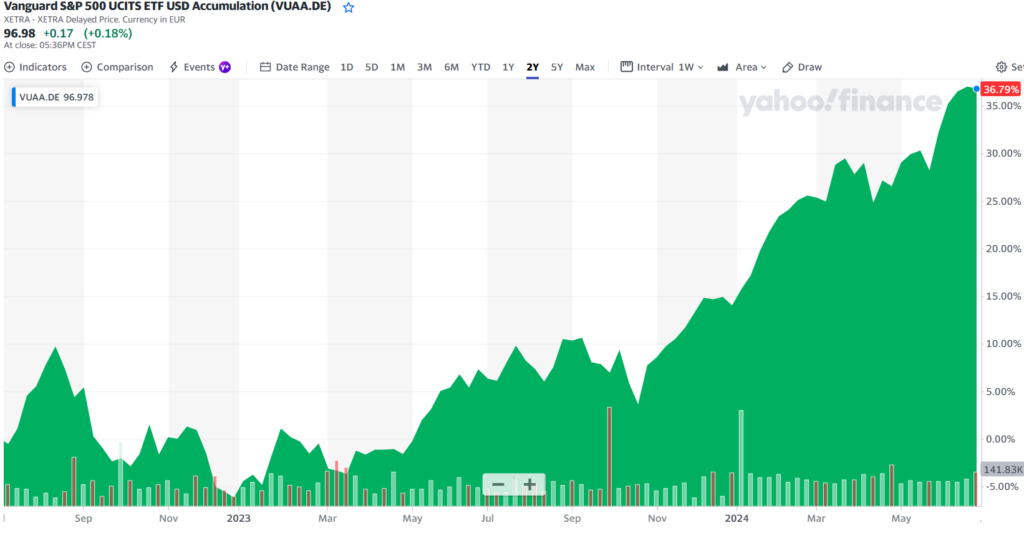Open the chart Settings gear

[x=1003, y=67]
